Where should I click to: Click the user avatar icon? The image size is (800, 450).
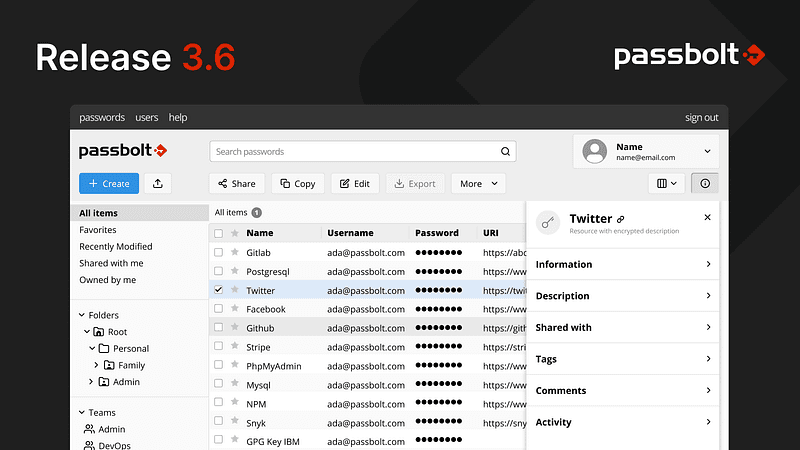click(595, 152)
